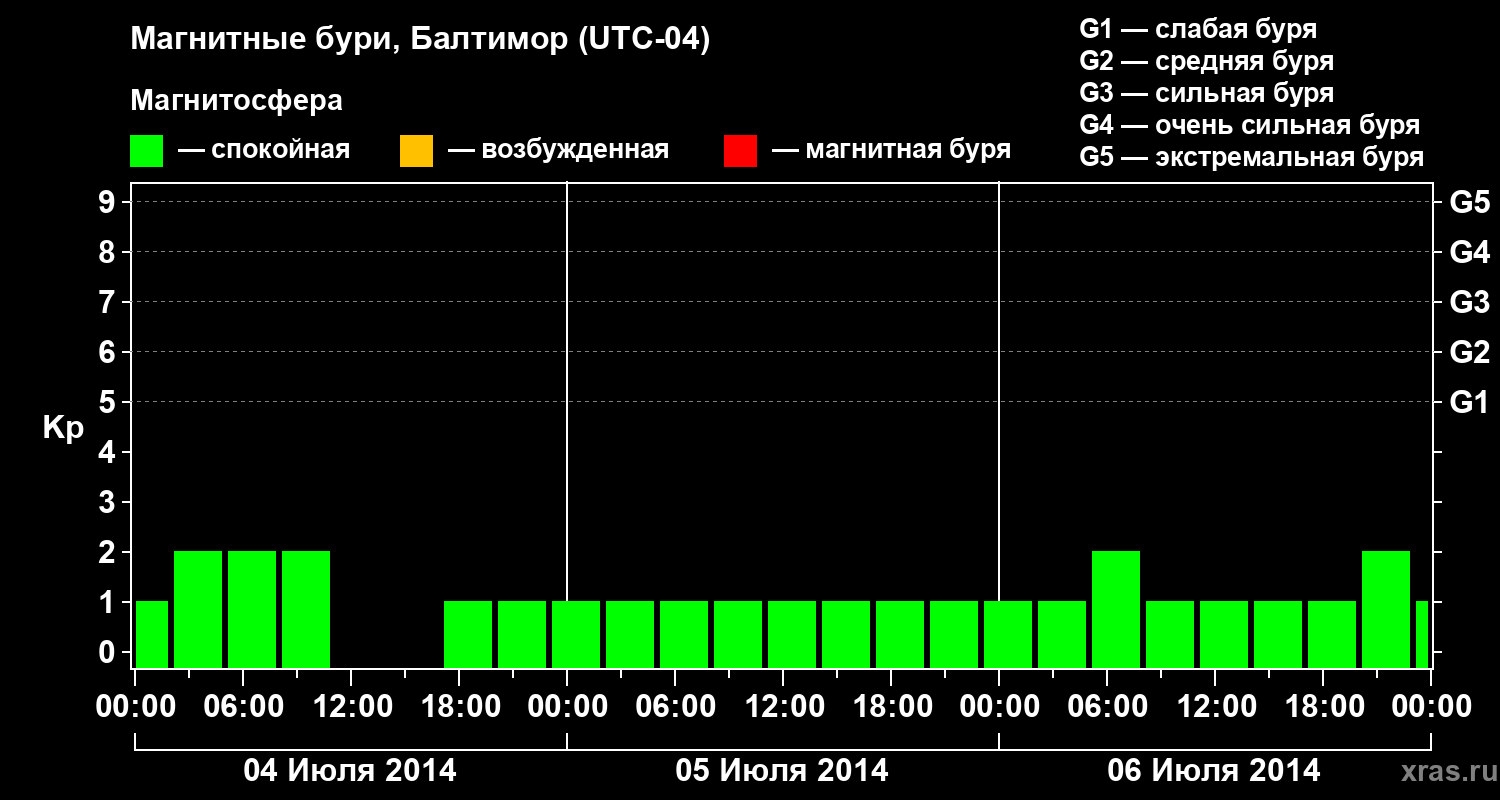Image resolution: width=1500 pixels, height=800 pixels.
Task: Click the G2 label on right axis
Action: (x=1469, y=352)
